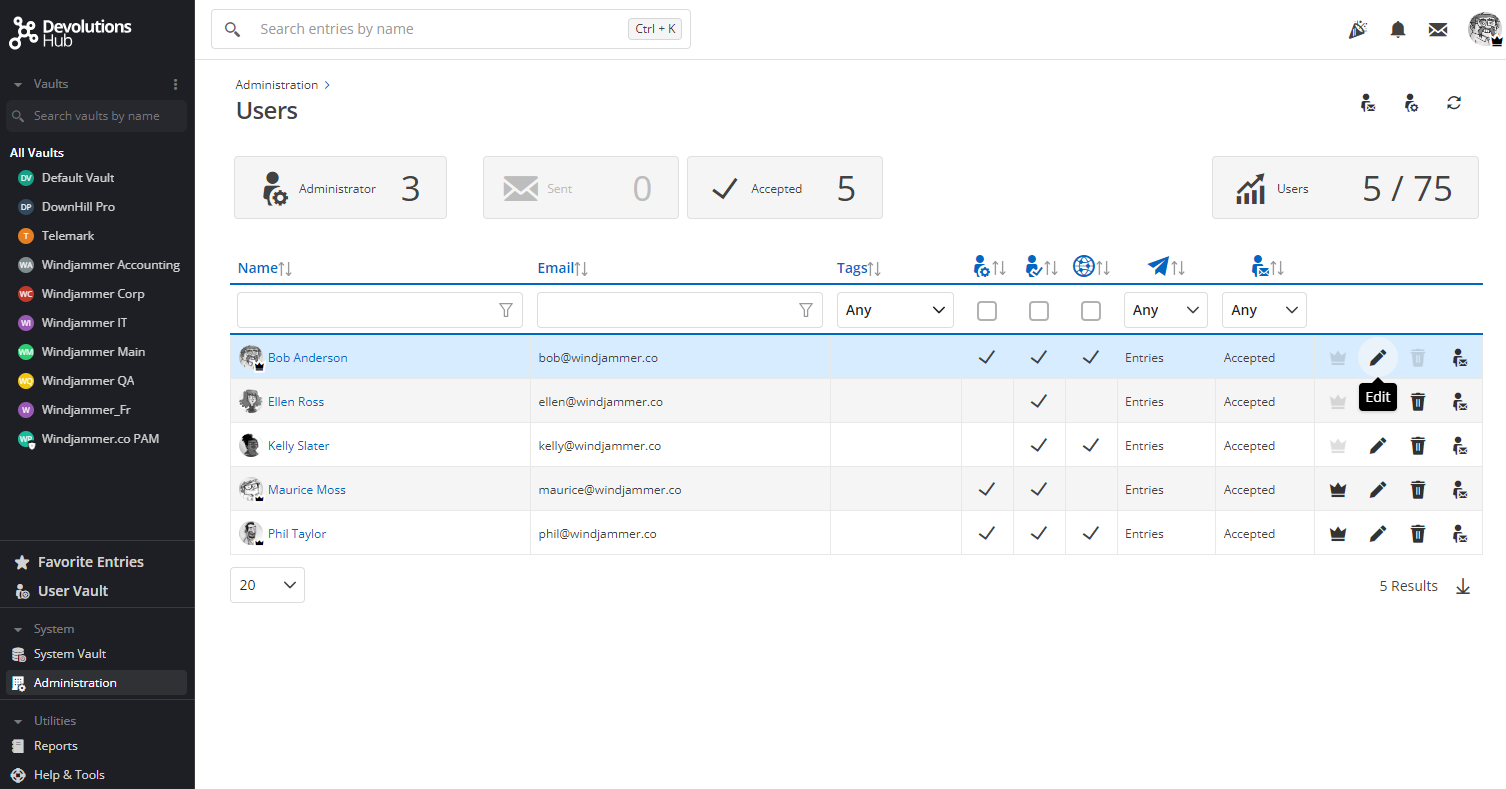The image size is (1506, 789).
Task: Delete Kelly Slater's user account
Action: click(x=1418, y=446)
